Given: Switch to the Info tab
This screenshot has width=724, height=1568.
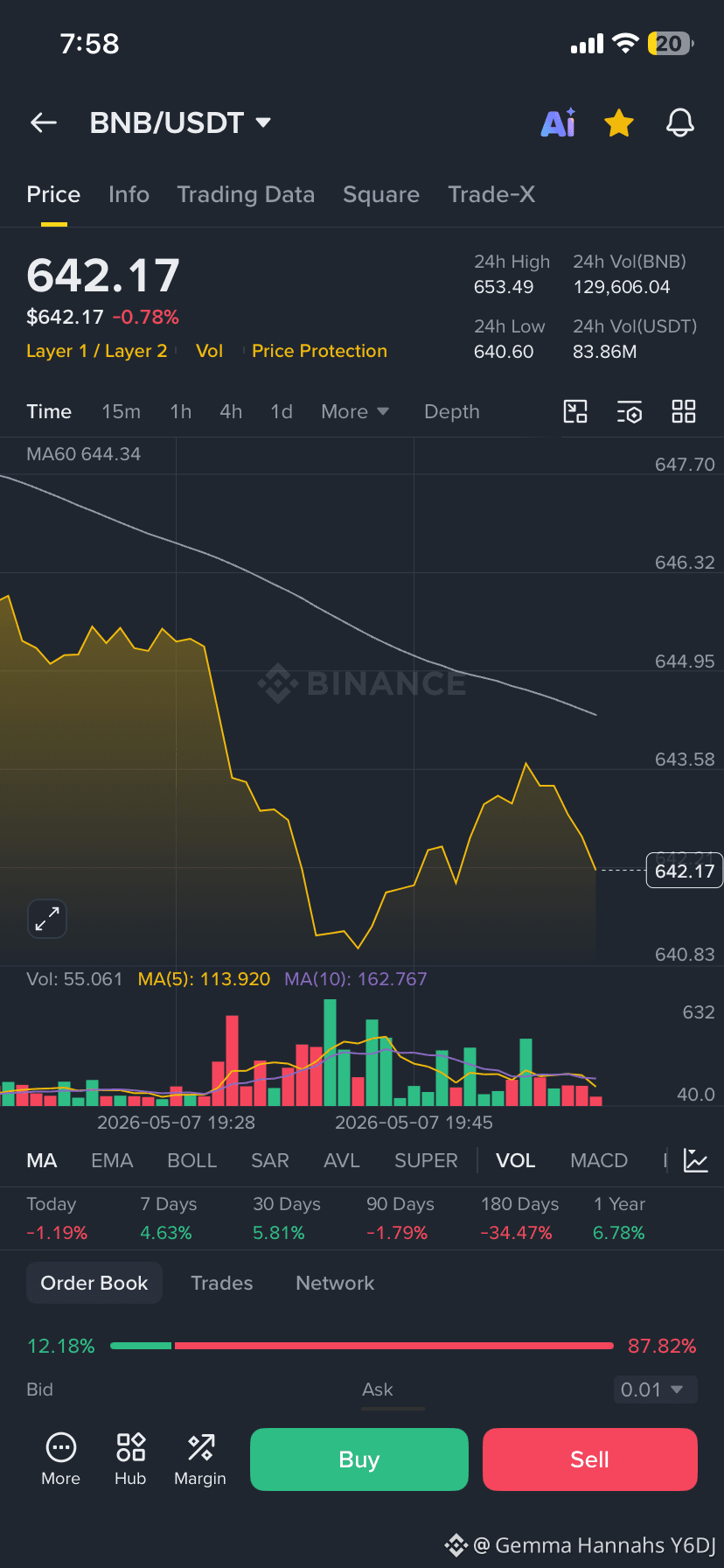Looking at the screenshot, I should (x=129, y=194).
